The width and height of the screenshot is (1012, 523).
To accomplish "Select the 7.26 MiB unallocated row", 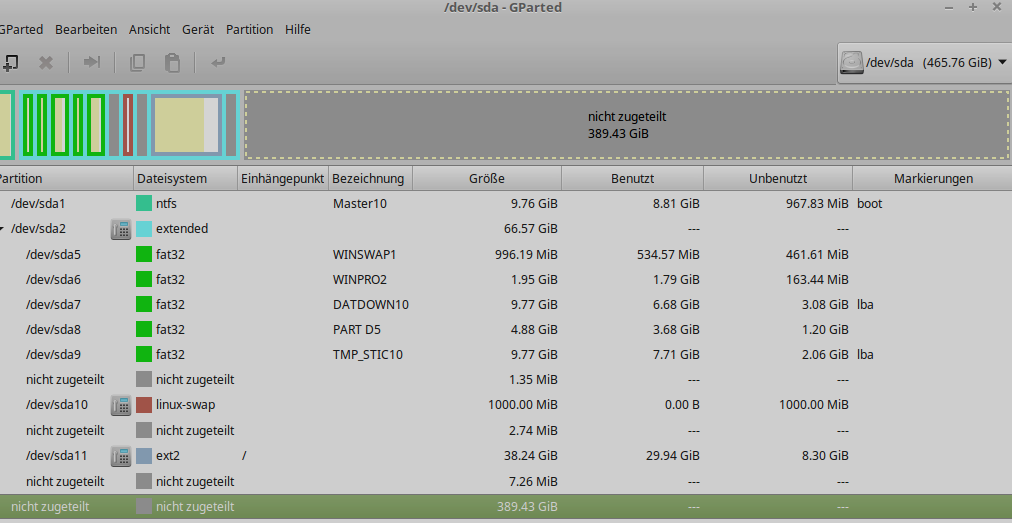I will [506, 482].
